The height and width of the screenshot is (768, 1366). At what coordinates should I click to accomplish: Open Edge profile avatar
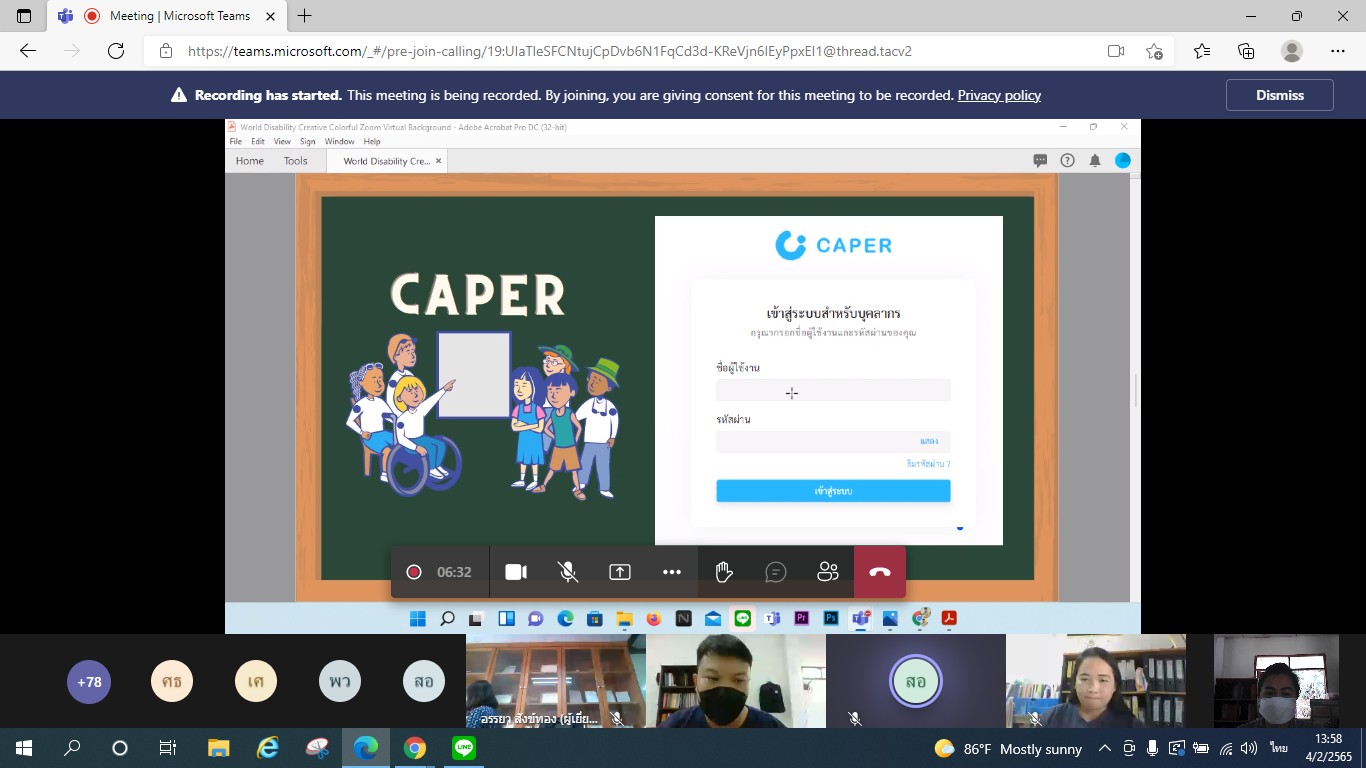coord(1292,51)
